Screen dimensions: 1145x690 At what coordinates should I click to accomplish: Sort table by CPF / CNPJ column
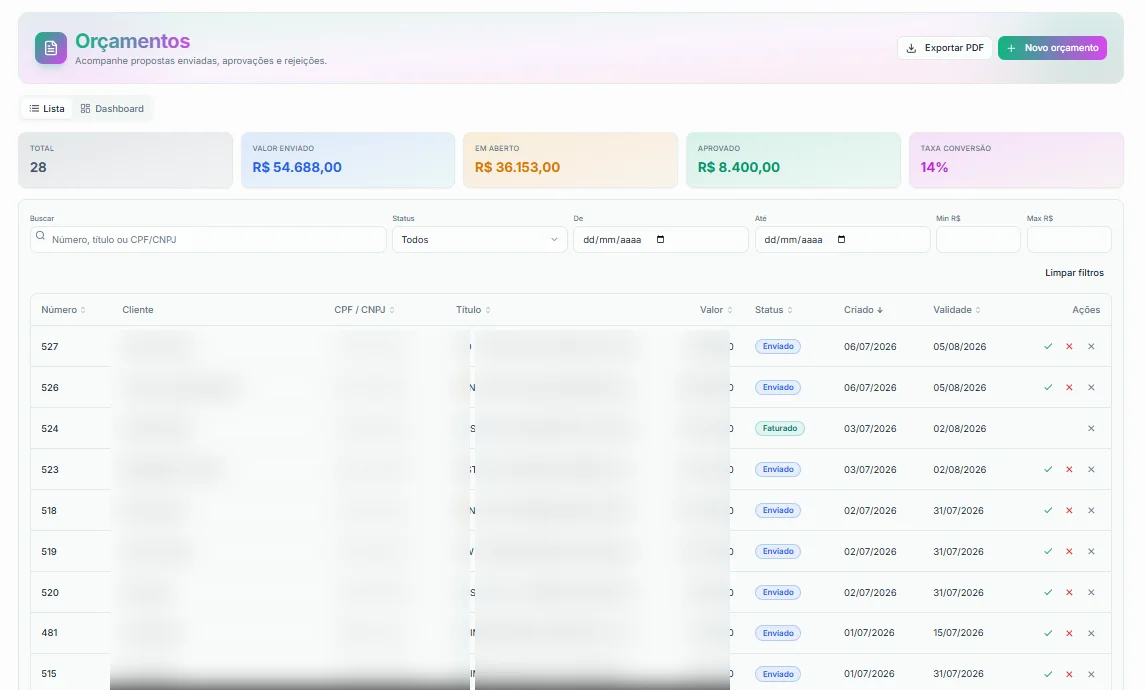click(x=364, y=310)
